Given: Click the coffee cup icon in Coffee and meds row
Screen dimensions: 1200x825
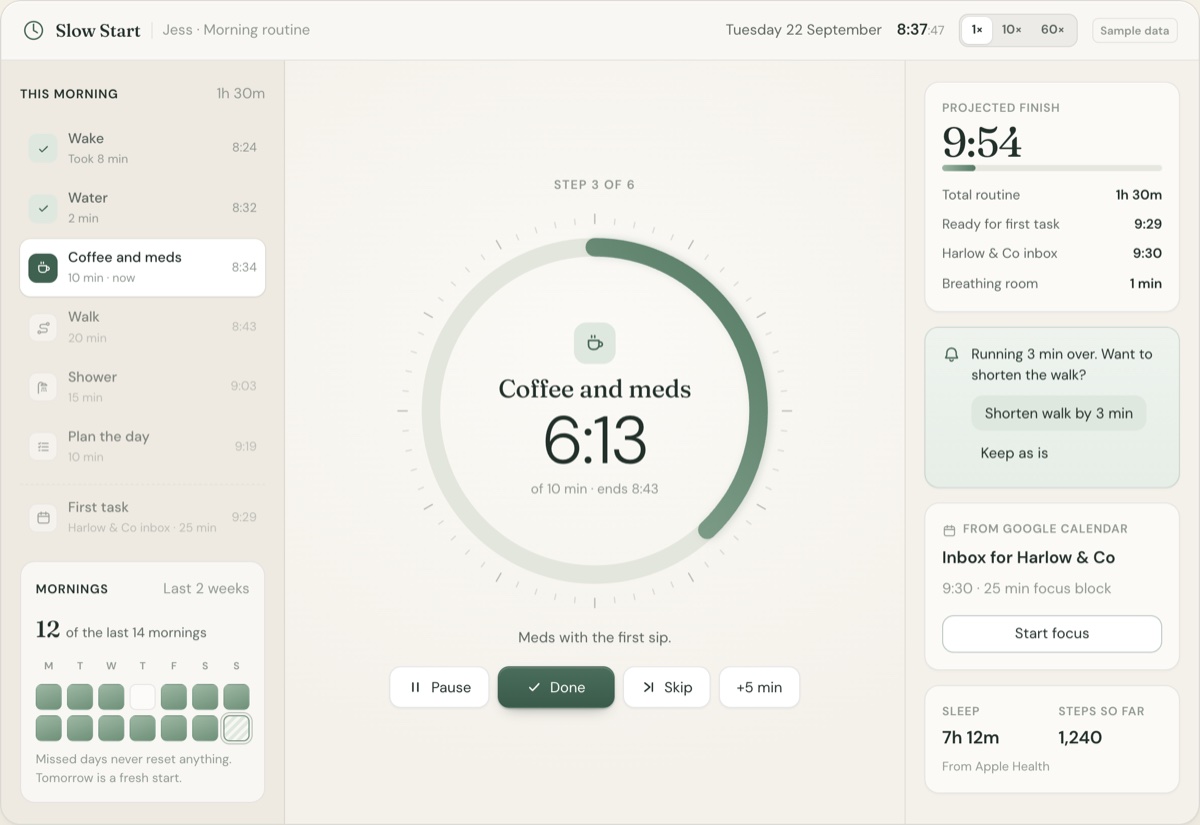Looking at the screenshot, I should (x=43, y=267).
